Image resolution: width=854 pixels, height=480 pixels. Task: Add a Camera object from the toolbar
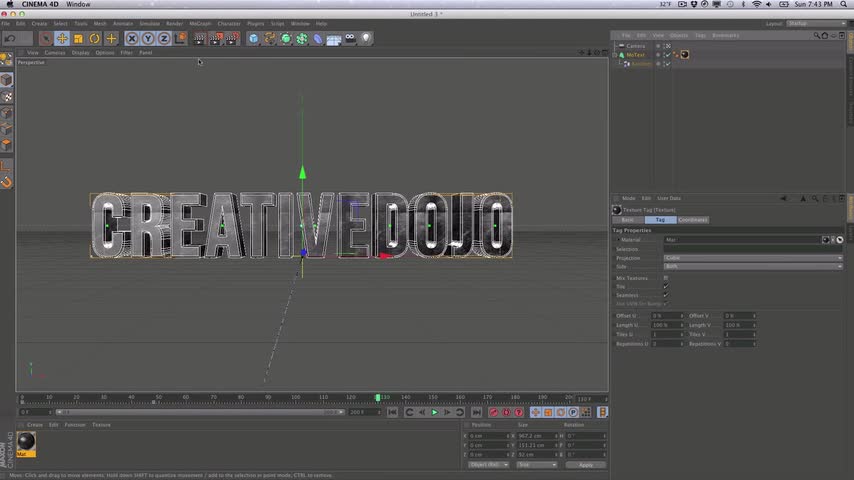coord(350,39)
